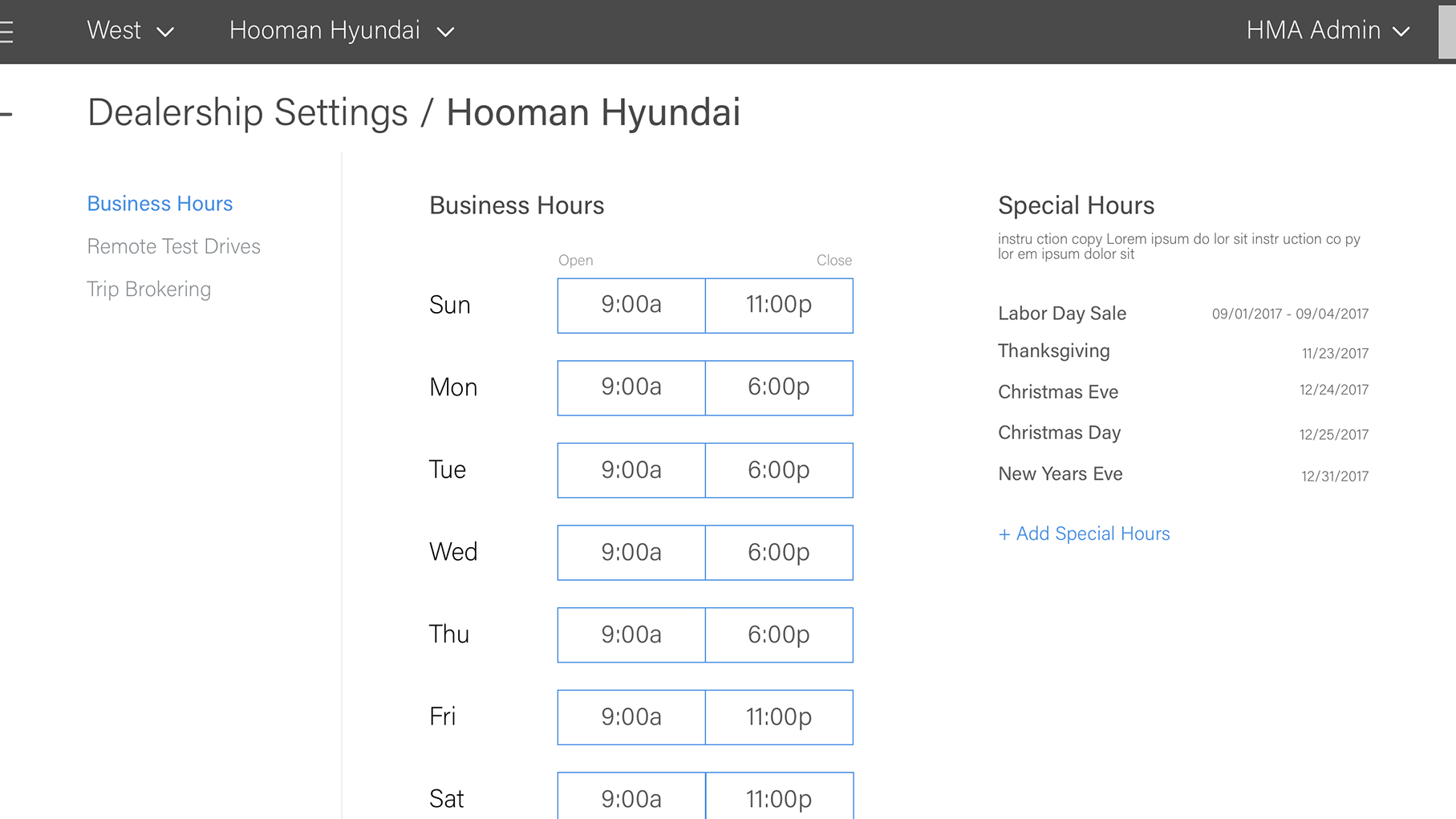The image size is (1456, 819).
Task: Click the 12/24/2017 date
Action: coord(1334,390)
